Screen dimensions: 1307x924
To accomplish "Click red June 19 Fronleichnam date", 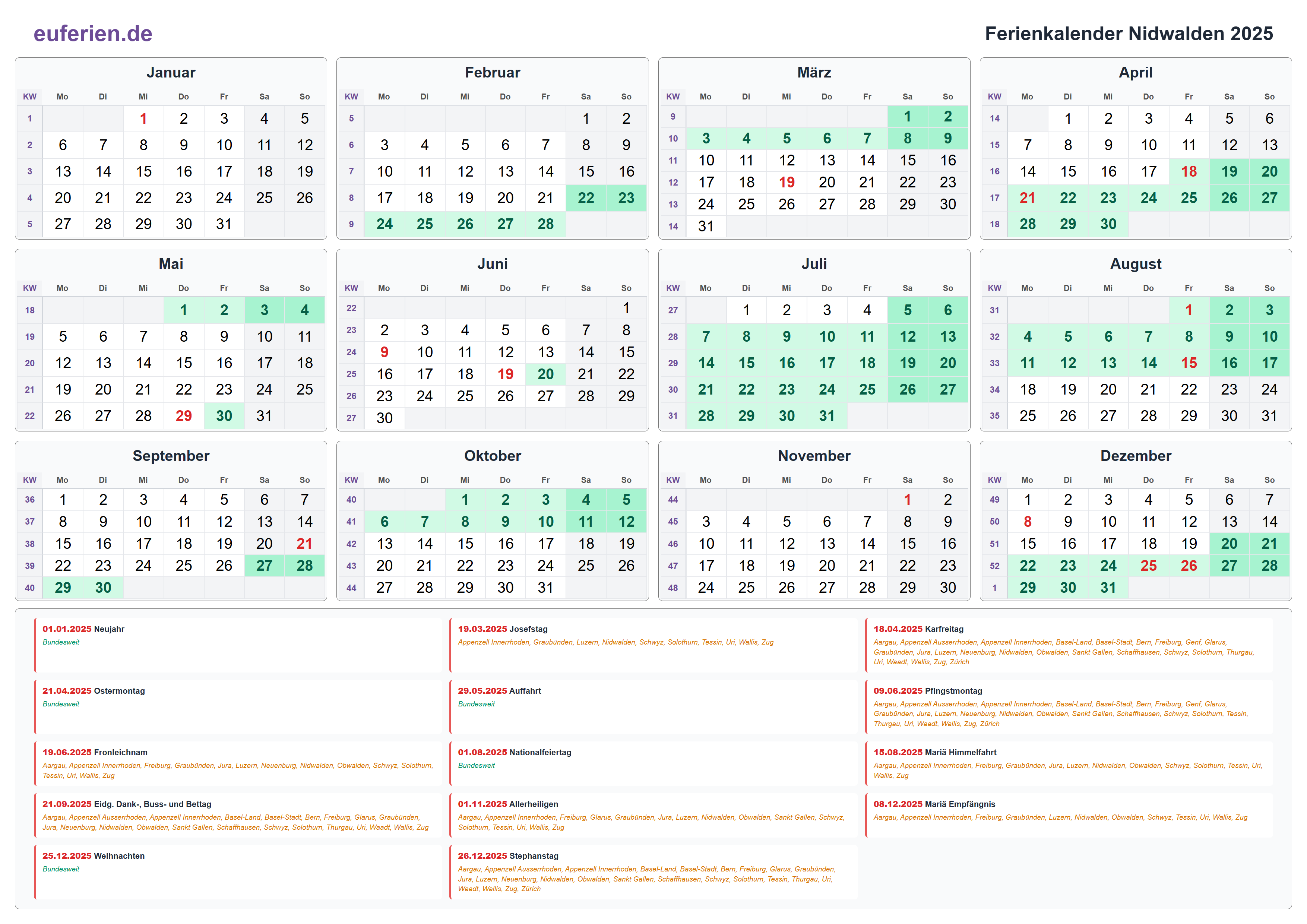I will [x=505, y=374].
